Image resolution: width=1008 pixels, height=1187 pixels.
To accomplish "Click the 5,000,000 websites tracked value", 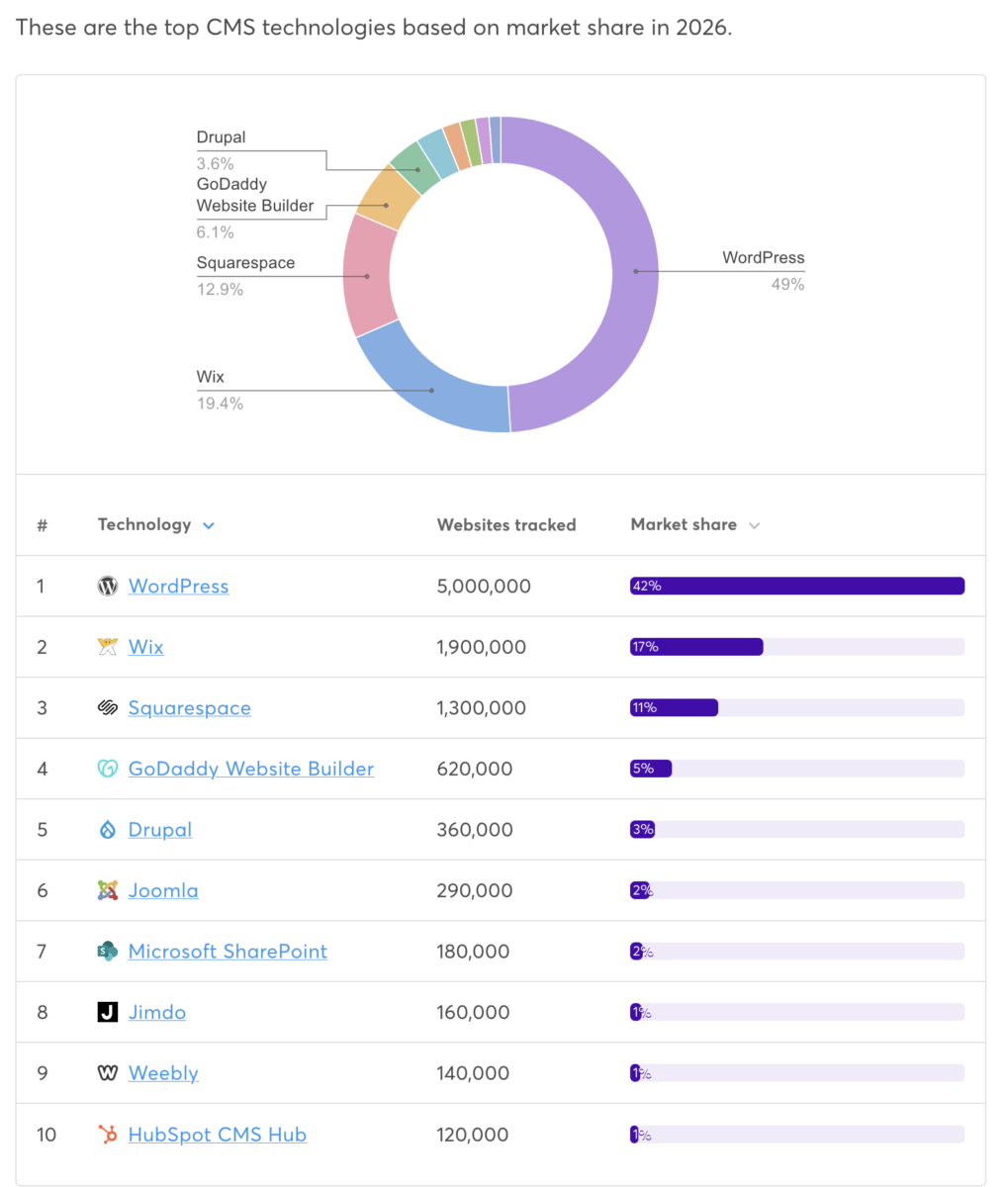I will (484, 586).
